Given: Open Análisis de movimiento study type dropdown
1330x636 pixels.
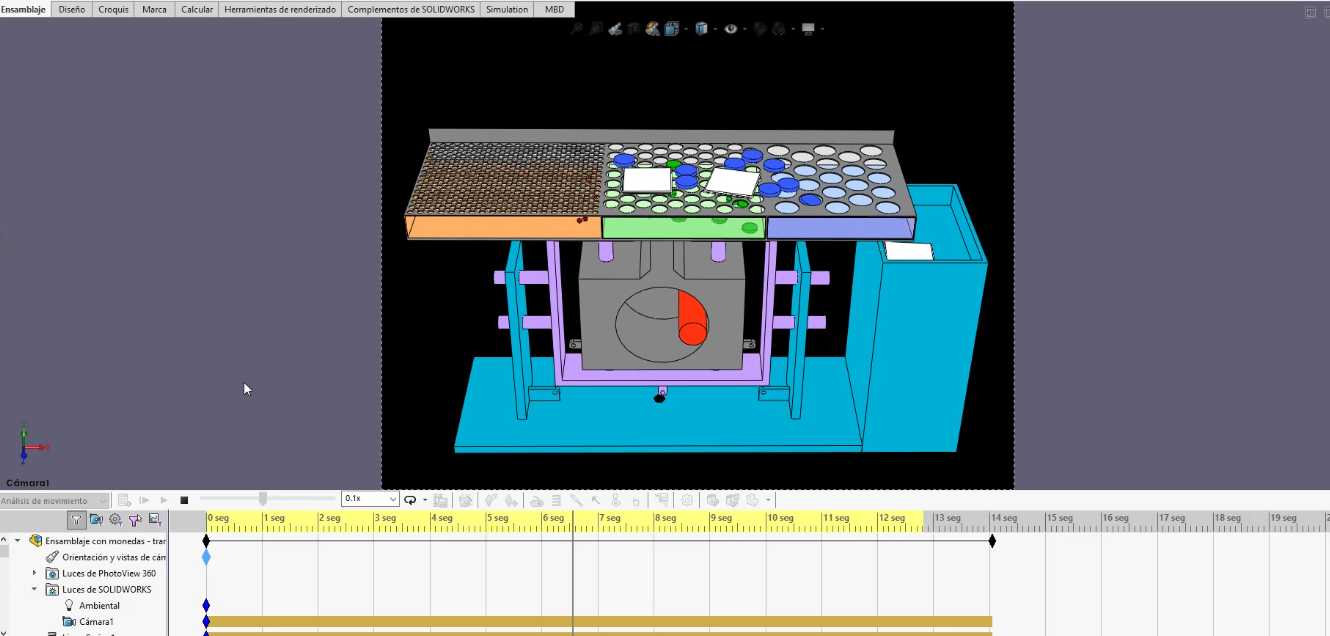Looking at the screenshot, I should pos(54,500).
